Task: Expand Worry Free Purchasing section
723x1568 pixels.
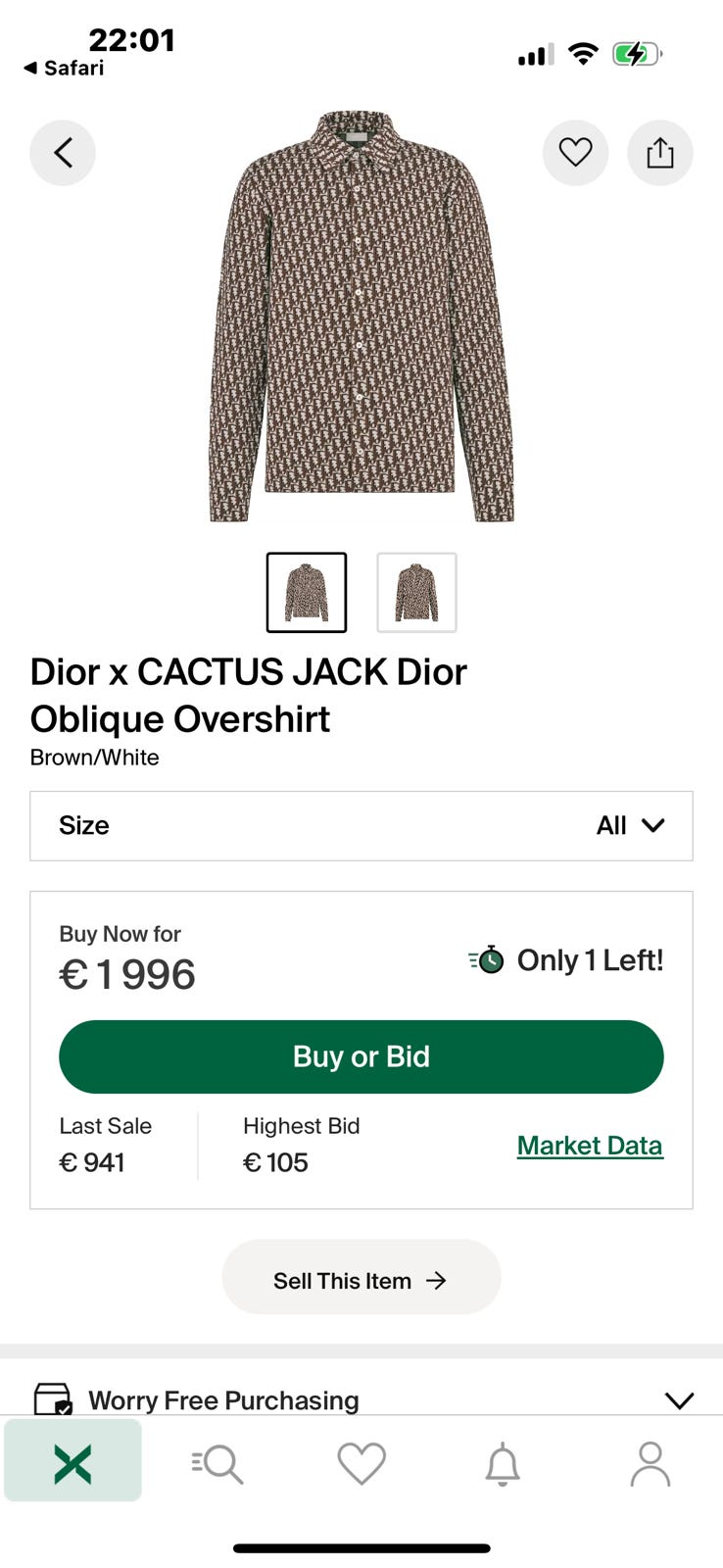Action: click(x=678, y=1399)
